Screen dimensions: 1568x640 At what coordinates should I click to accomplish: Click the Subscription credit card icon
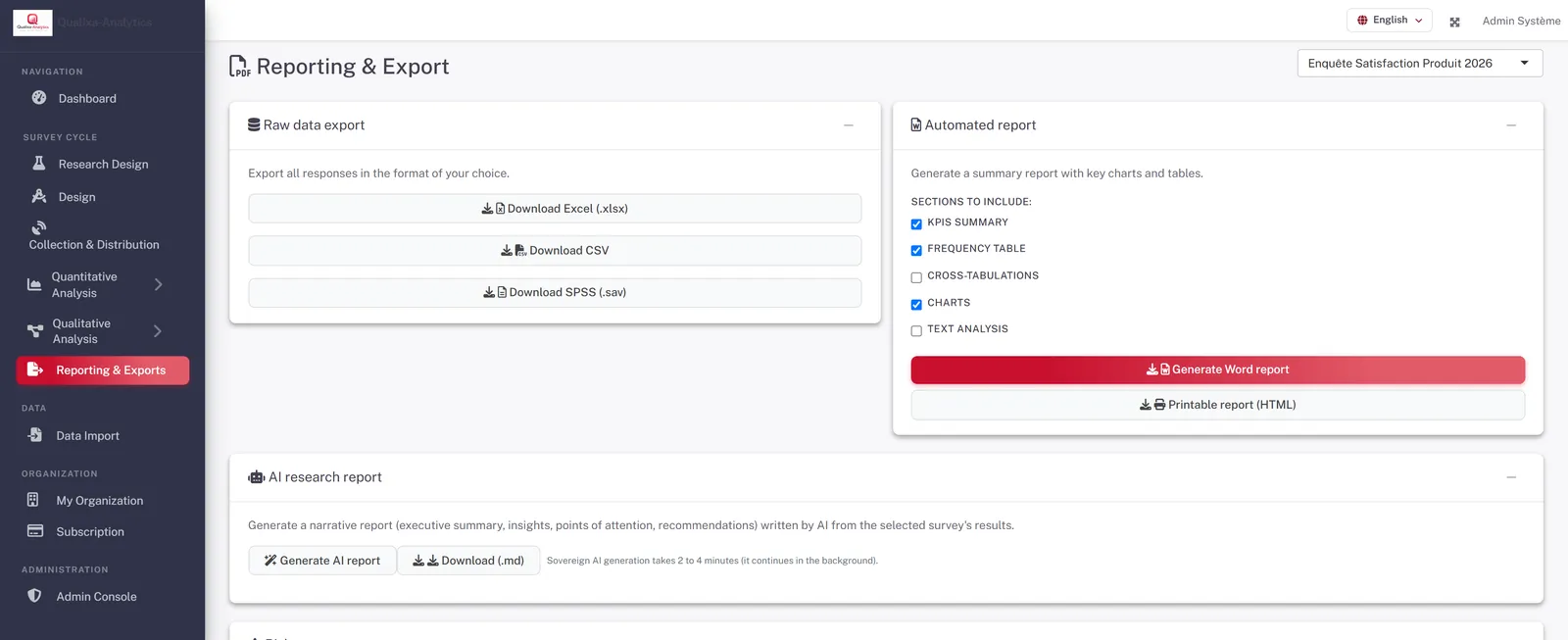click(35, 531)
